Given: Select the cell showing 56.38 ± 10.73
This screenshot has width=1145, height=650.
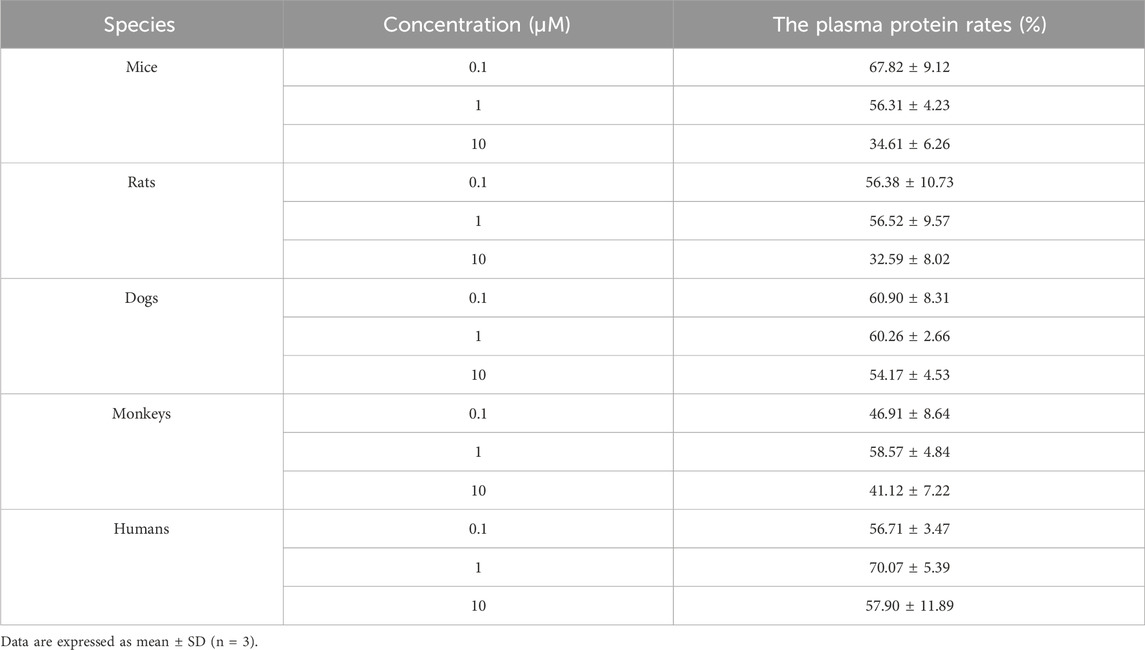Looking at the screenshot, I should (909, 182).
